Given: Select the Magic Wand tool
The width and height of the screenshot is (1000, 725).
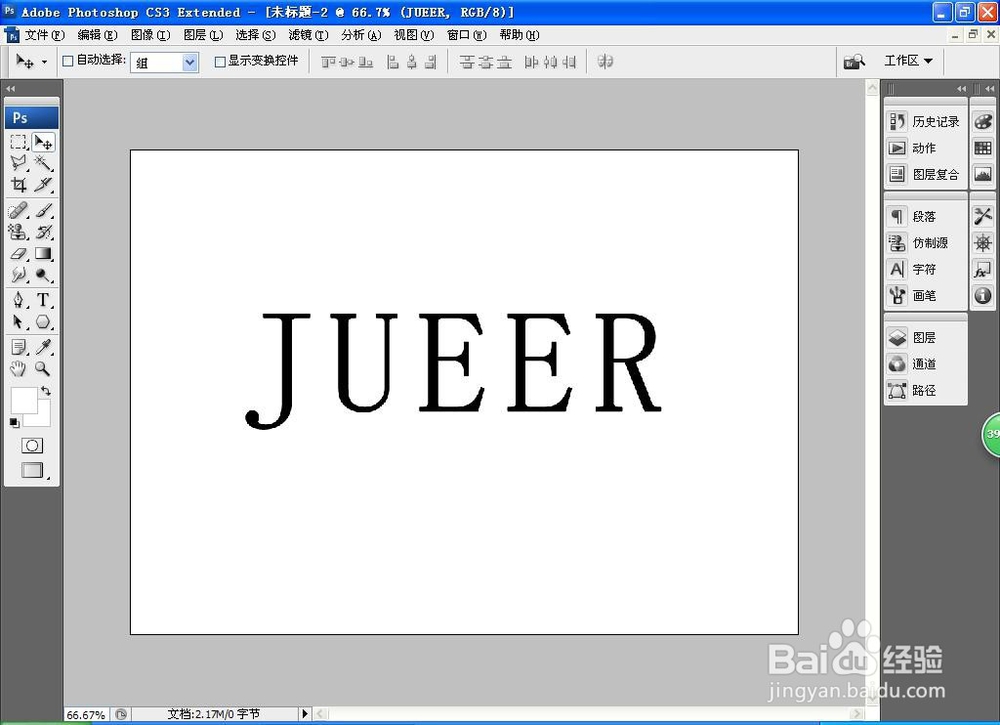Looking at the screenshot, I should coord(43,163).
